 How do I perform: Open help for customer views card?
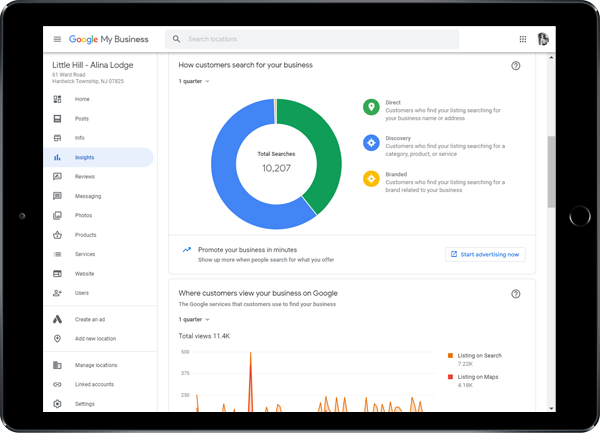click(515, 294)
